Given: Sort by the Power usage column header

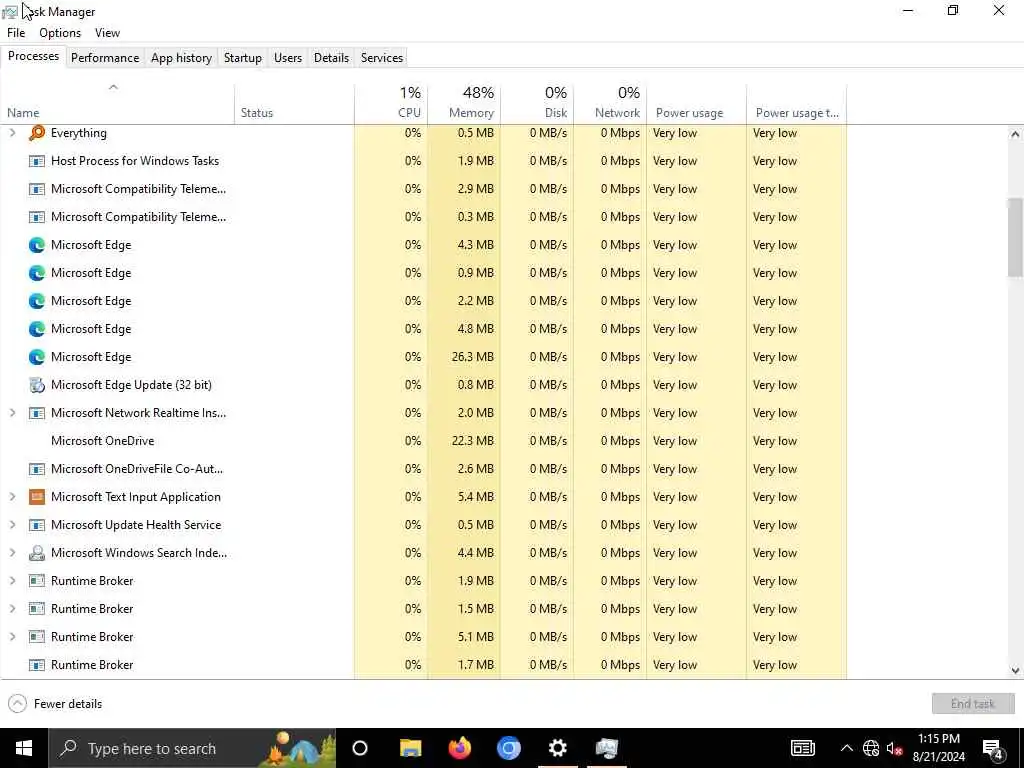Looking at the screenshot, I should pyautogui.click(x=697, y=104).
